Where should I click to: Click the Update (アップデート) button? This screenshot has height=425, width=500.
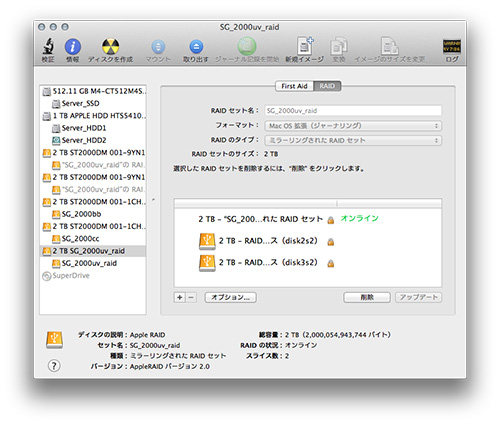418,297
